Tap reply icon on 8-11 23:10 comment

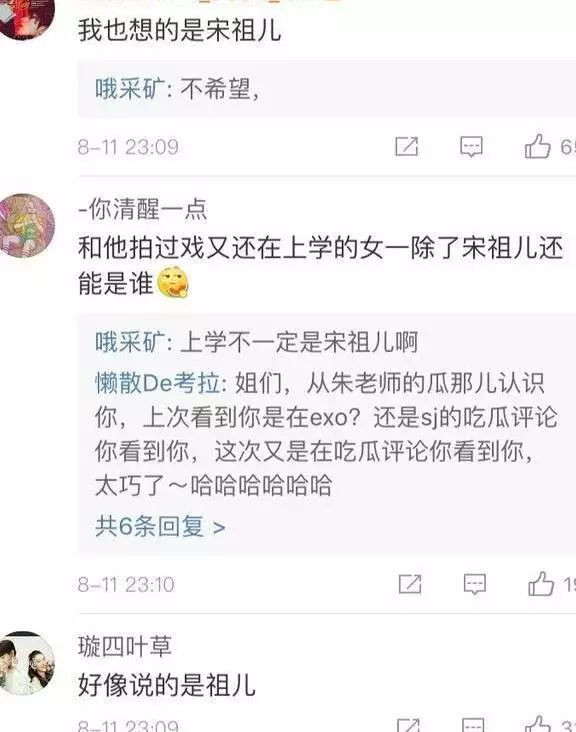474,584
